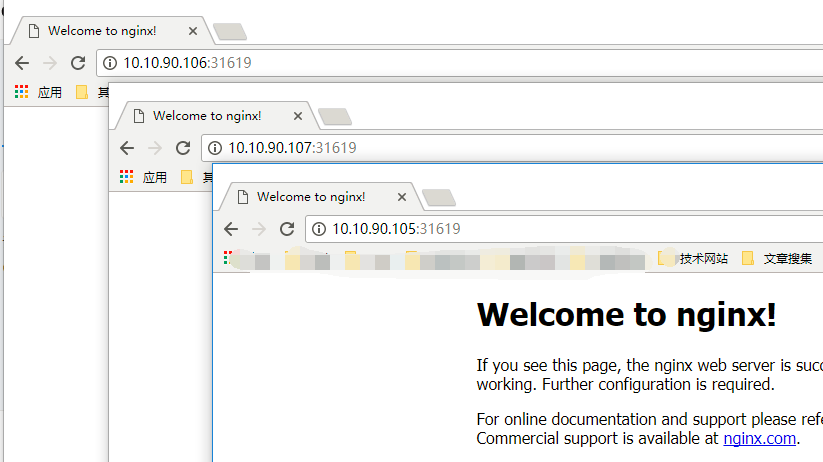This screenshot has width=823, height=462.
Task: Reload the 10.10.90.105 page
Action: click(286, 229)
